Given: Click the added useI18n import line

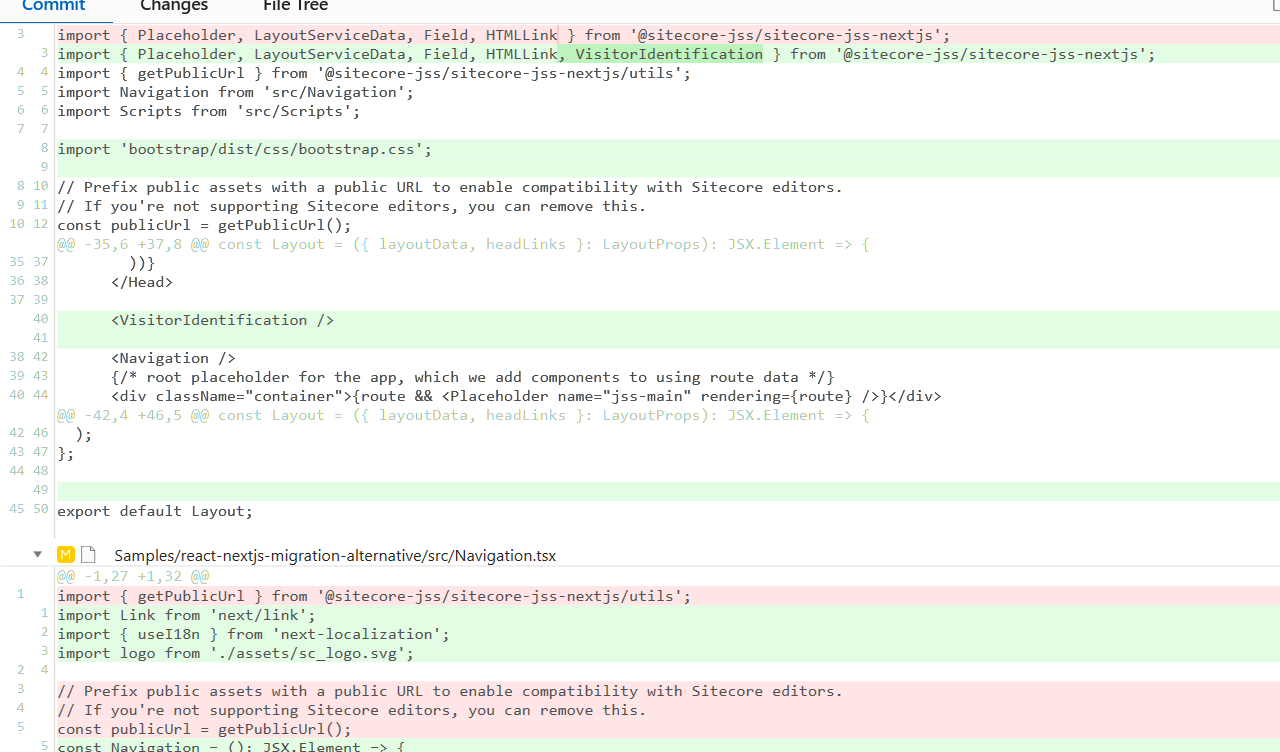Looking at the screenshot, I should click(x=253, y=634).
